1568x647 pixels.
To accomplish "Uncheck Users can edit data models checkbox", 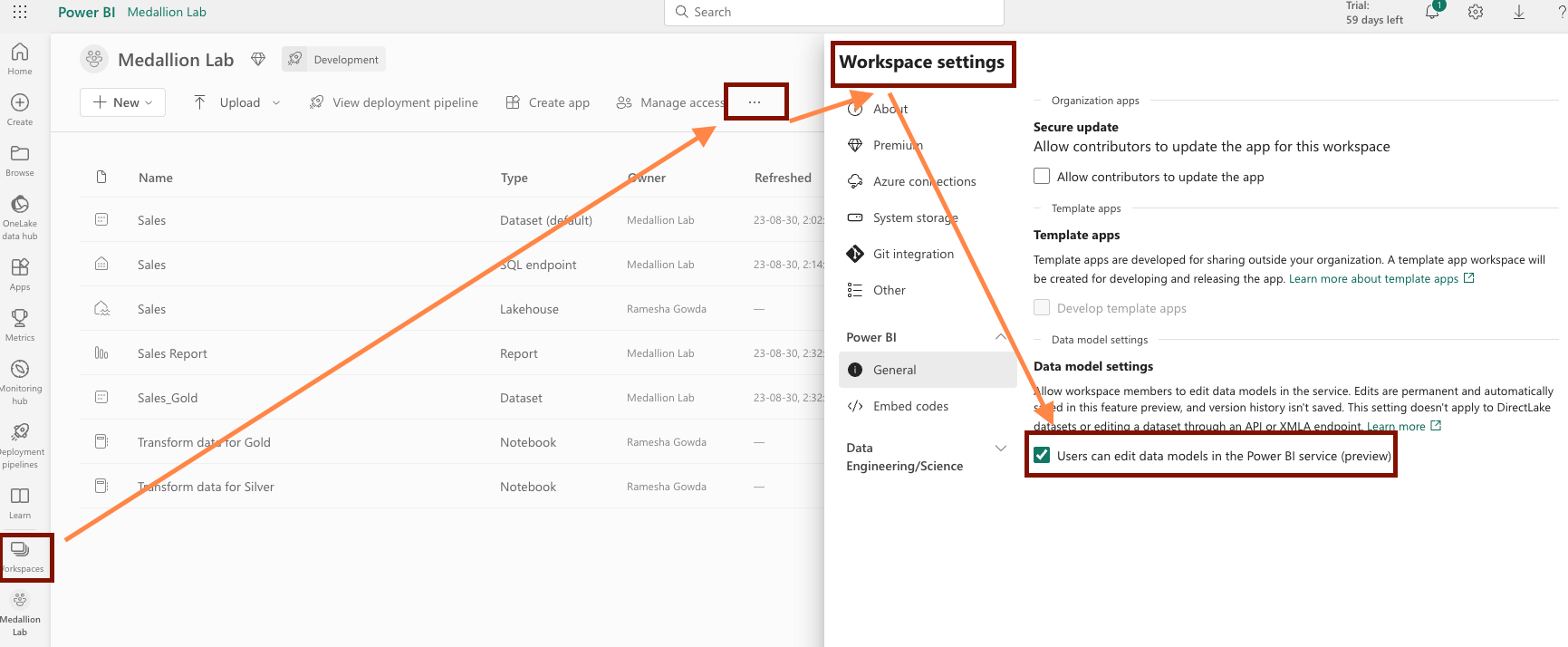I will click(1042, 455).
